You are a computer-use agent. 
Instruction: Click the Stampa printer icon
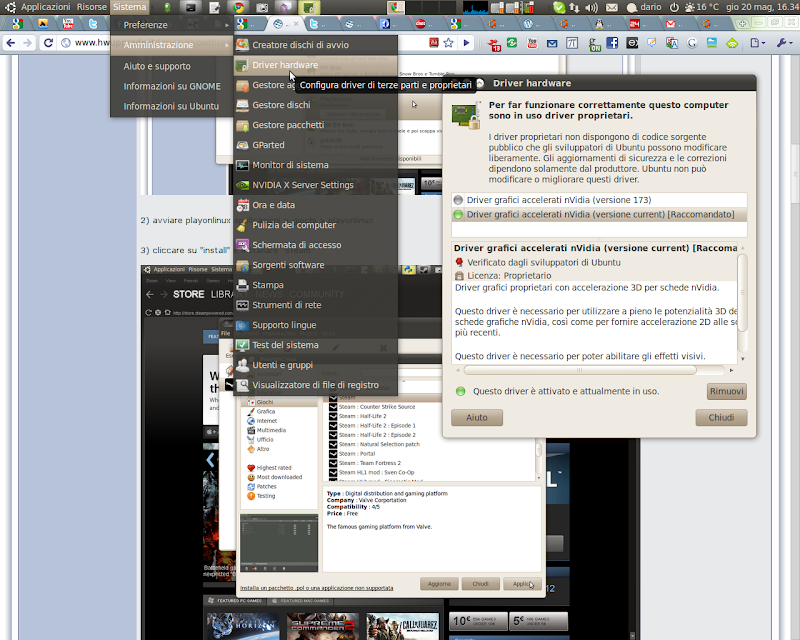[x=243, y=285]
